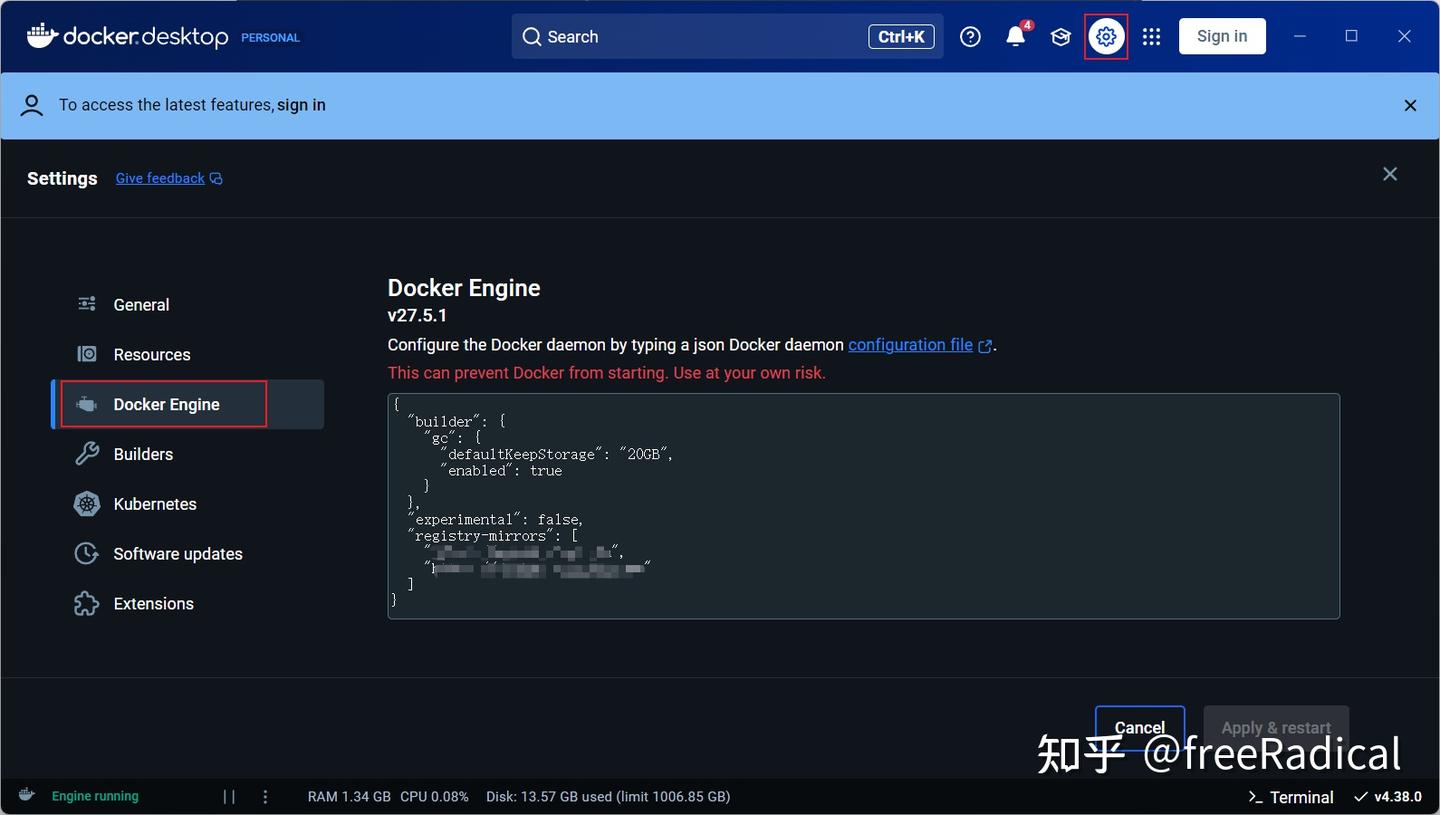The image size is (1440, 815).
Task: Click the highlighted Settings gear icon
Action: pos(1105,36)
